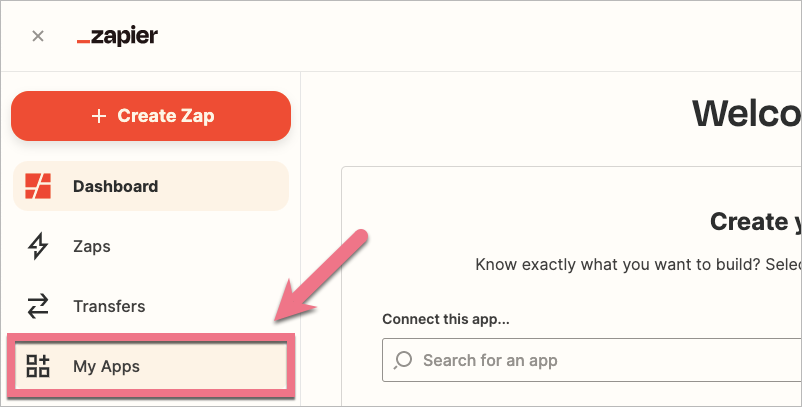Go to the Zaps section
Image resolution: width=802 pixels, height=407 pixels.
92,246
